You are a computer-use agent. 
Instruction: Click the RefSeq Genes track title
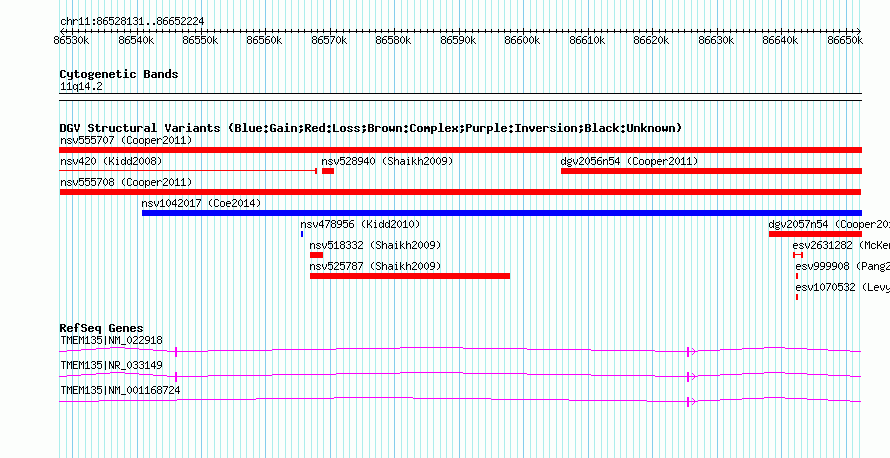[101, 328]
